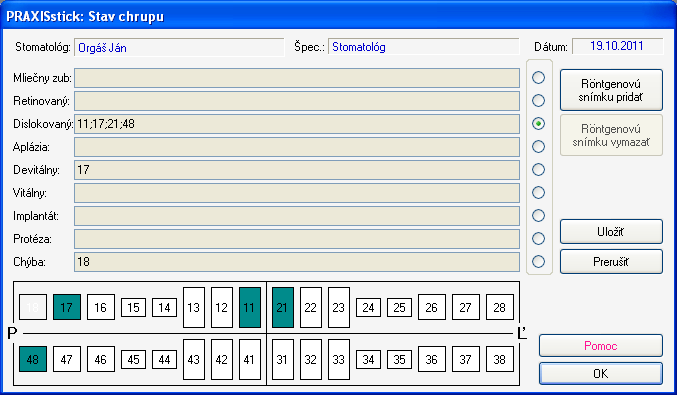Screen dimensions: 677x395
Task: Select the Devitálny radio button
Action: 538,170
